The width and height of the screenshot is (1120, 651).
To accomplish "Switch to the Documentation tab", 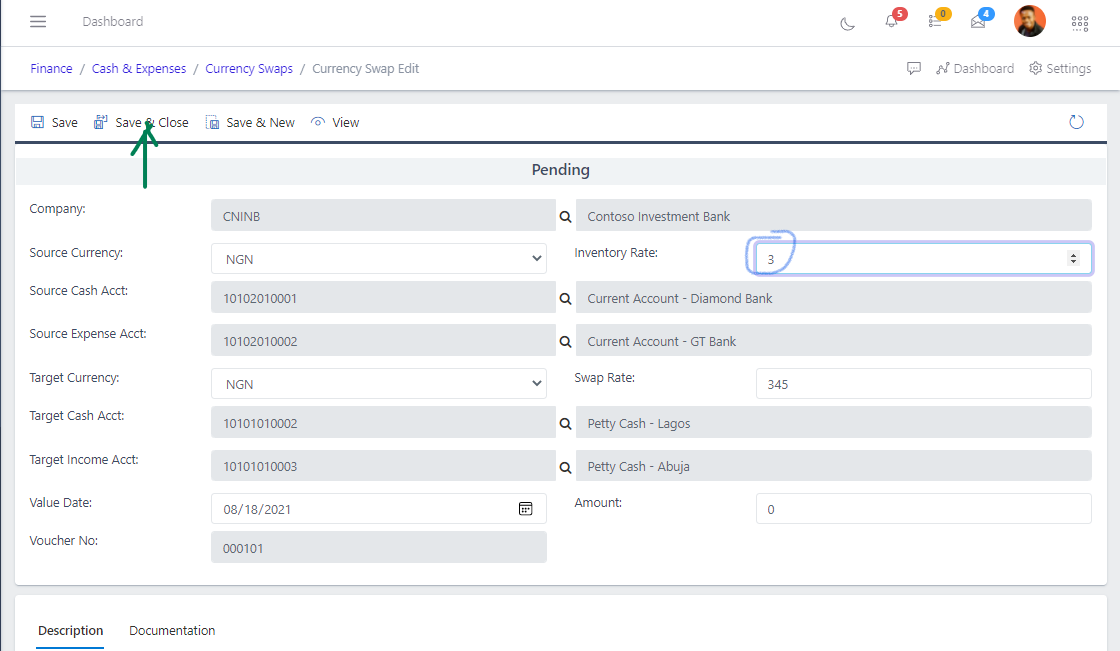I will (172, 631).
